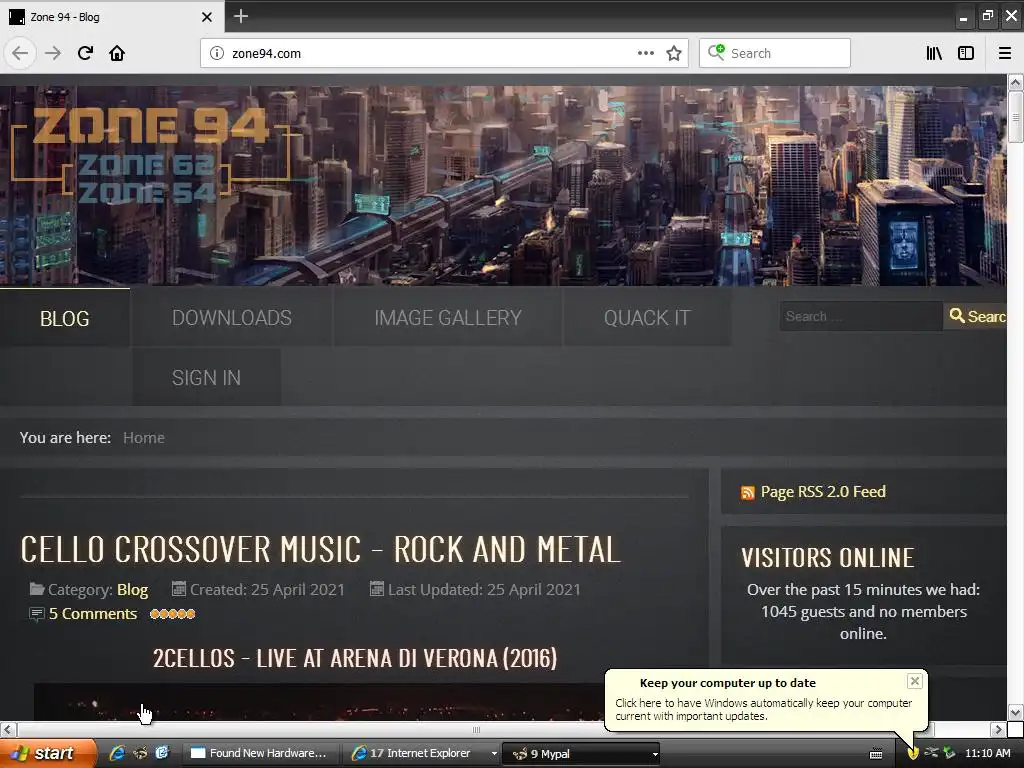1024x768 pixels.
Task: Click the Home breadcrumb link
Action: 144,438
